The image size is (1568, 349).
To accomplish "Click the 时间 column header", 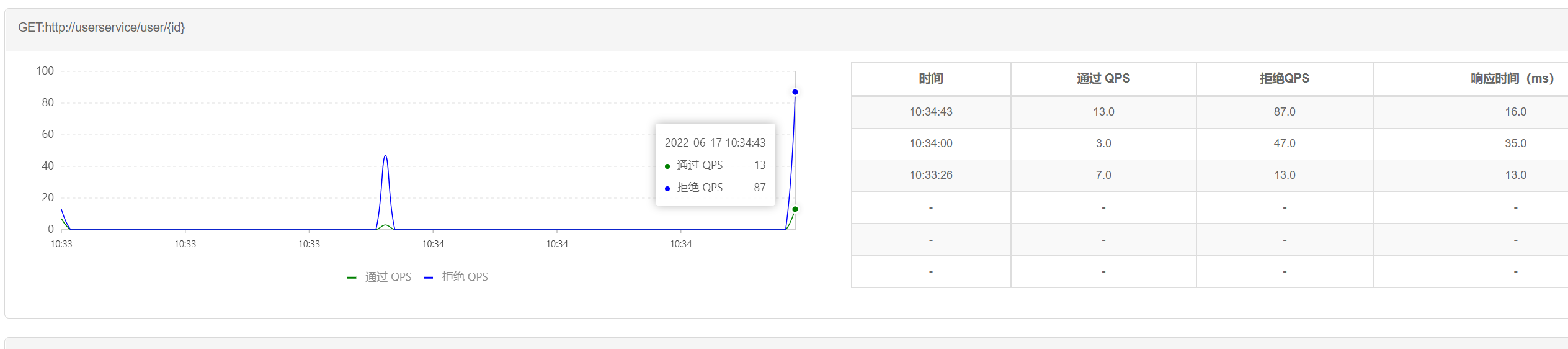I will click(931, 79).
